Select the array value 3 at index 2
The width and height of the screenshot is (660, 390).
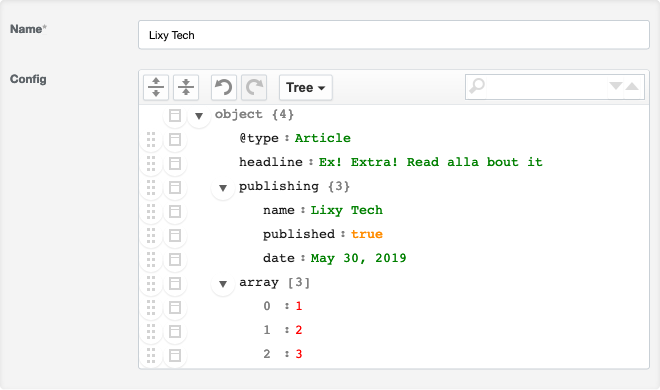click(298, 354)
